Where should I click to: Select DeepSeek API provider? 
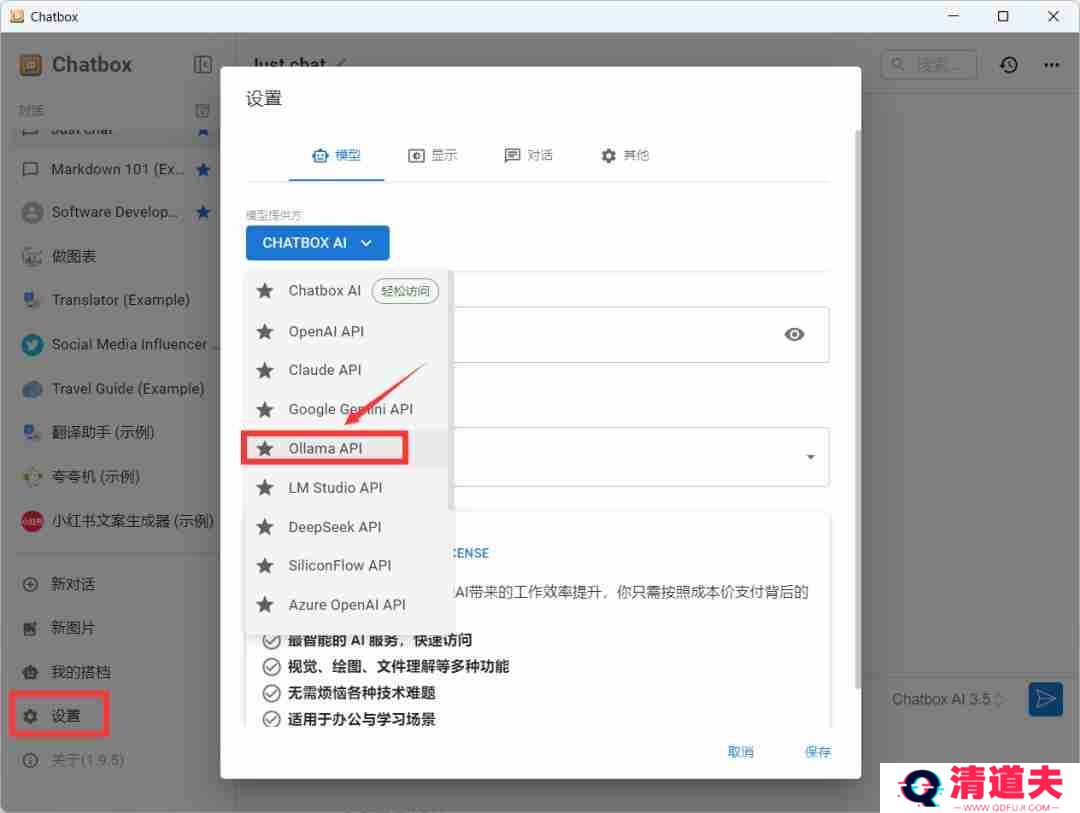346,527
